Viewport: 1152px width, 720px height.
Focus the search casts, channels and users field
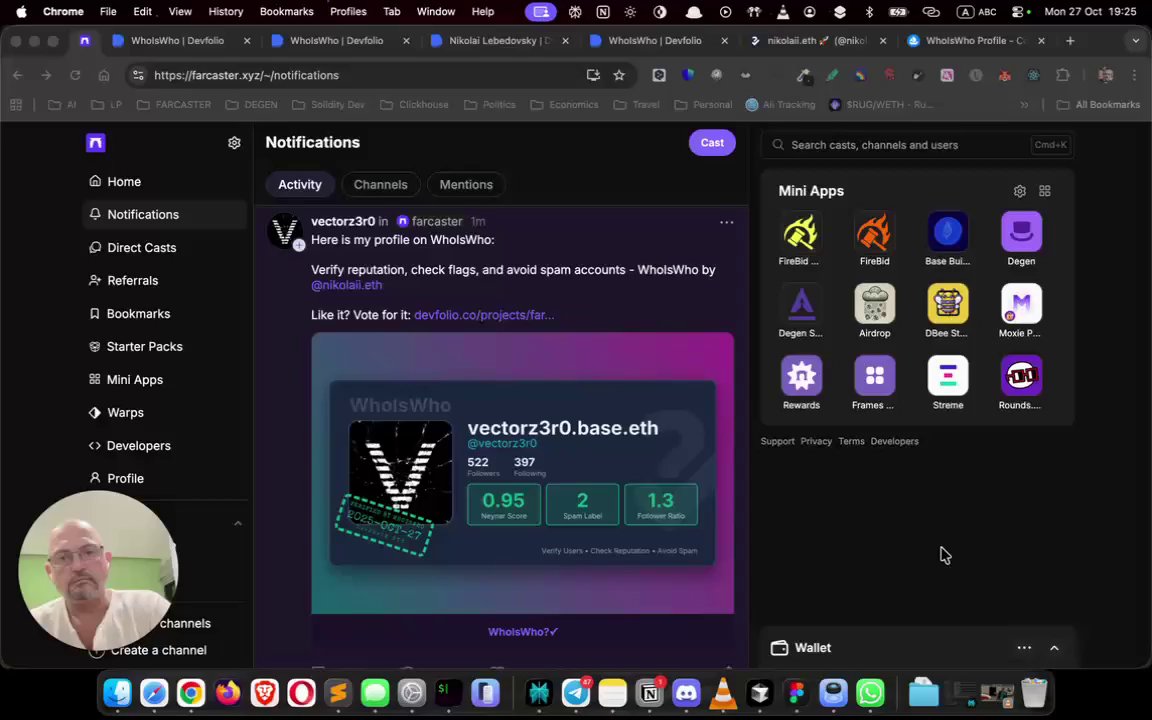[x=918, y=145]
